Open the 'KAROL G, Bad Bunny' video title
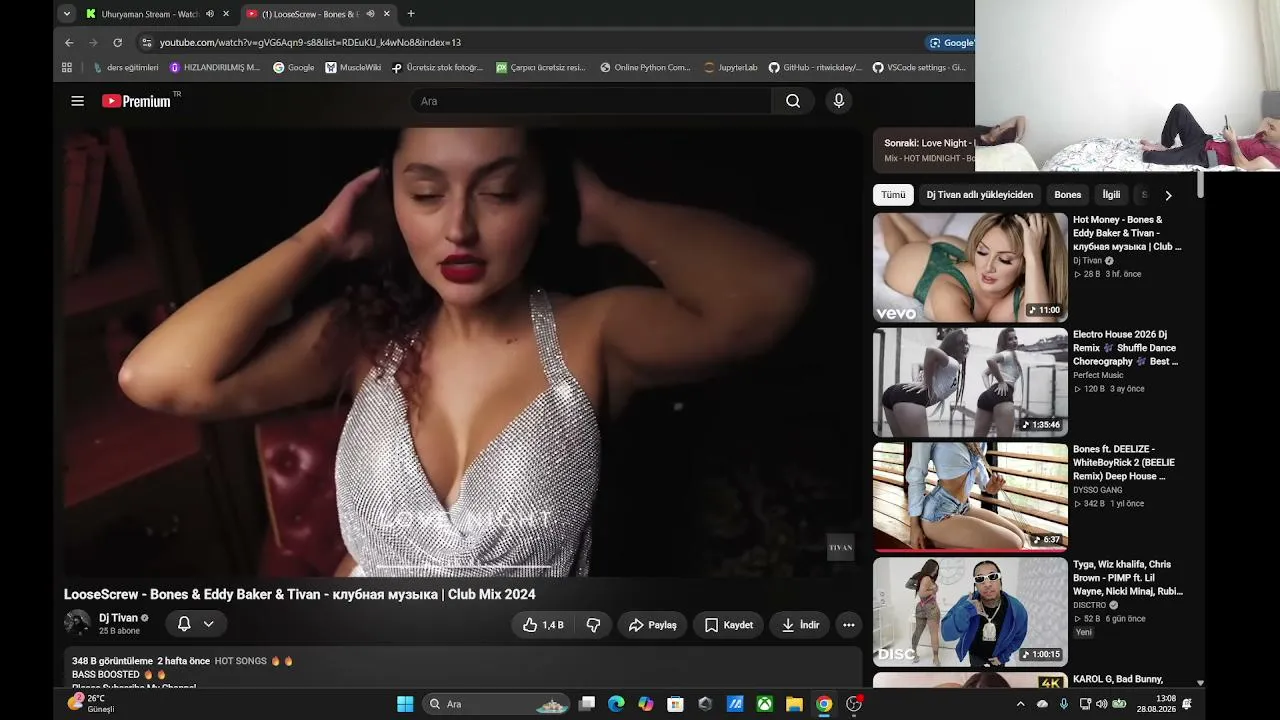Image resolution: width=1280 pixels, height=720 pixels. click(1118, 679)
